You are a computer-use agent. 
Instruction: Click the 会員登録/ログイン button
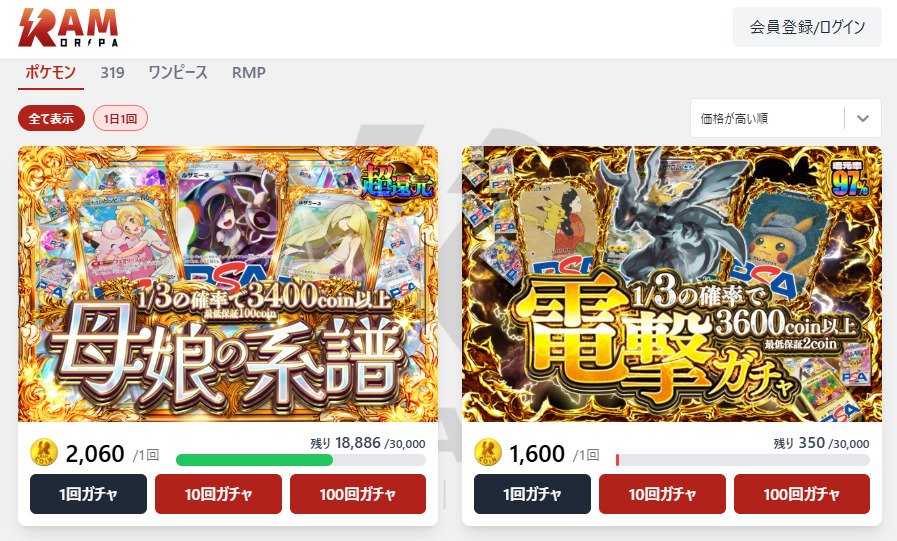pos(807,27)
